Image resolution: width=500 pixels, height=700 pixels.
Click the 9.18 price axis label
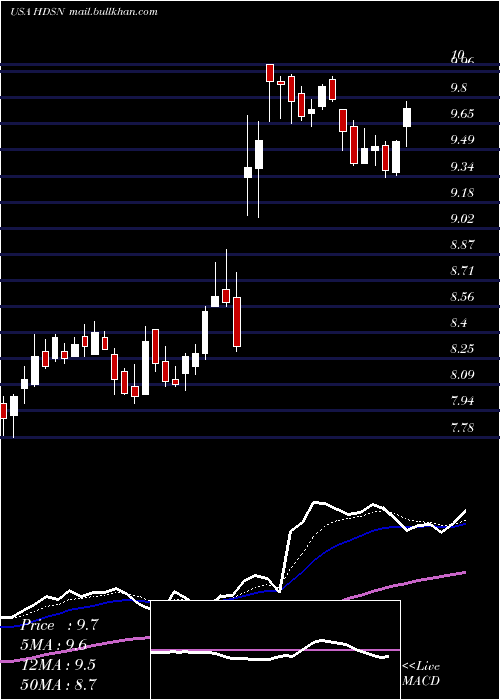pos(462,193)
